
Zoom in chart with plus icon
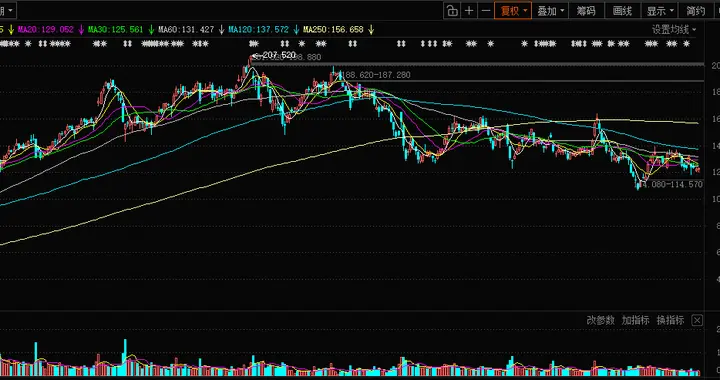coord(469,11)
